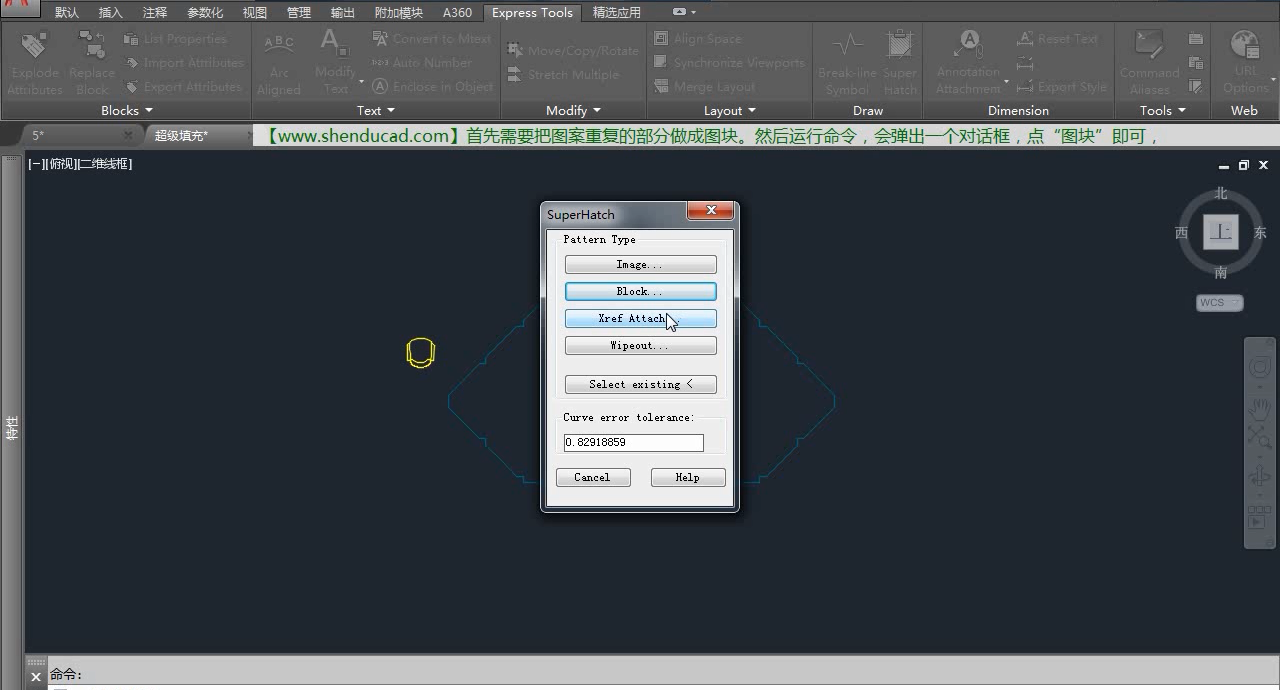The image size is (1280, 690).
Task: Click the ShowMotion tool in navigation bar
Action: [1258, 518]
